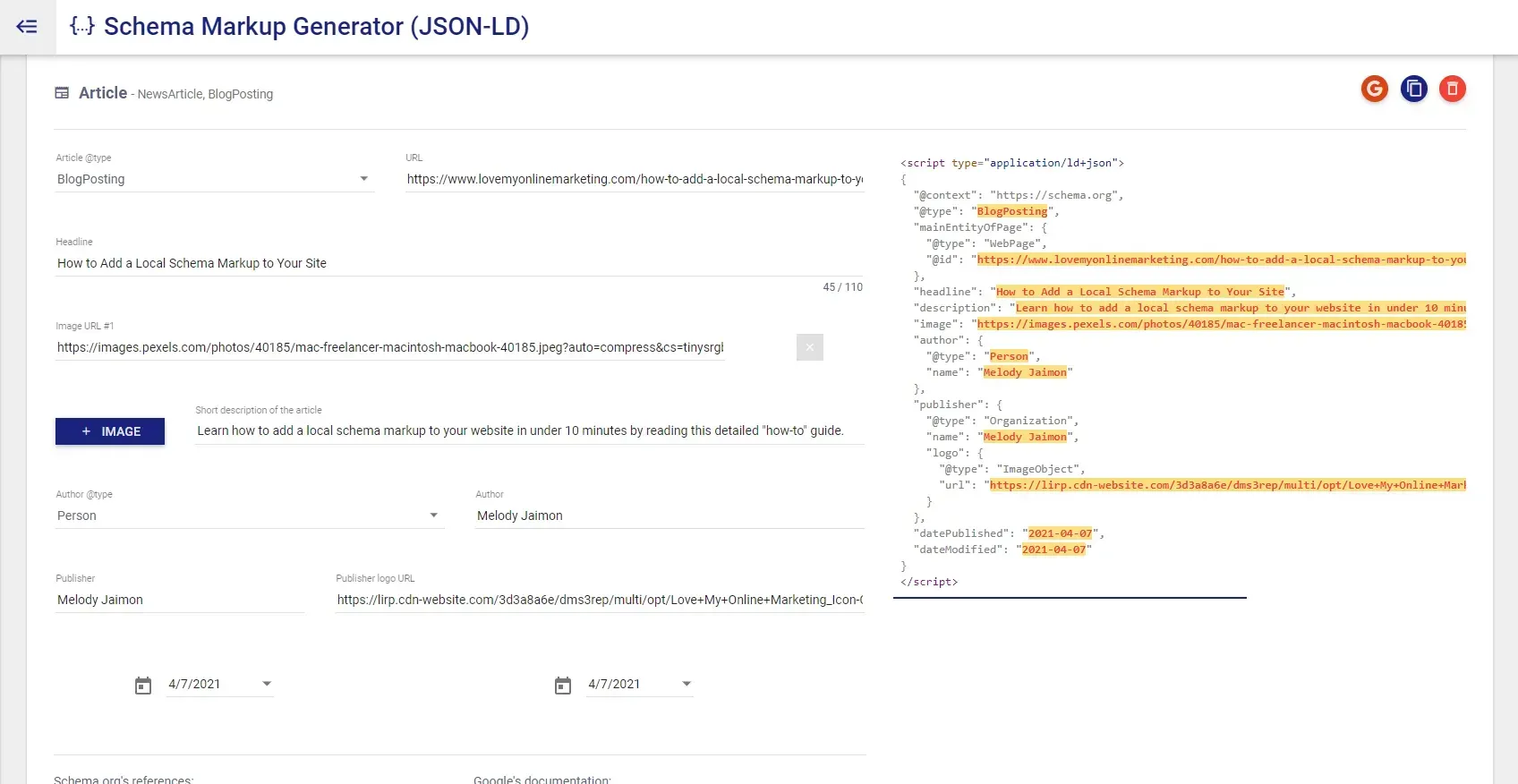Delete form with the red trash icon

pyautogui.click(x=1453, y=89)
